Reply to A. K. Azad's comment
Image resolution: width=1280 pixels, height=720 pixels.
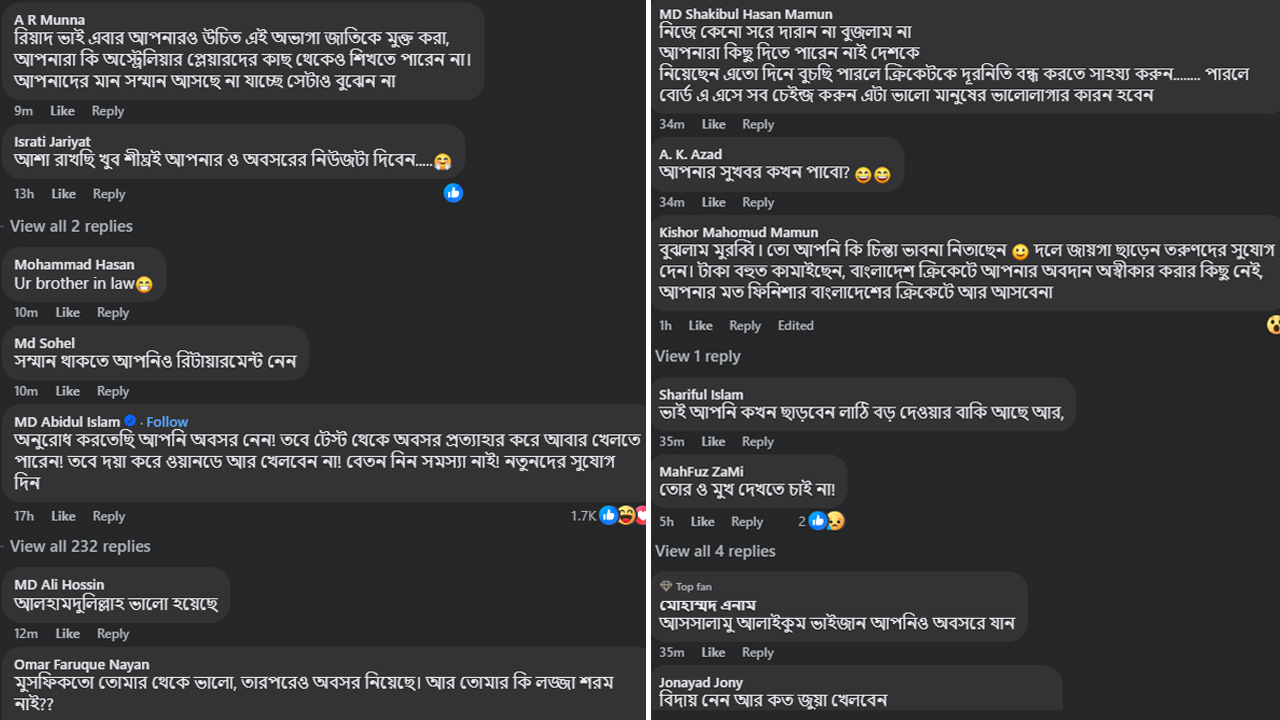point(758,203)
